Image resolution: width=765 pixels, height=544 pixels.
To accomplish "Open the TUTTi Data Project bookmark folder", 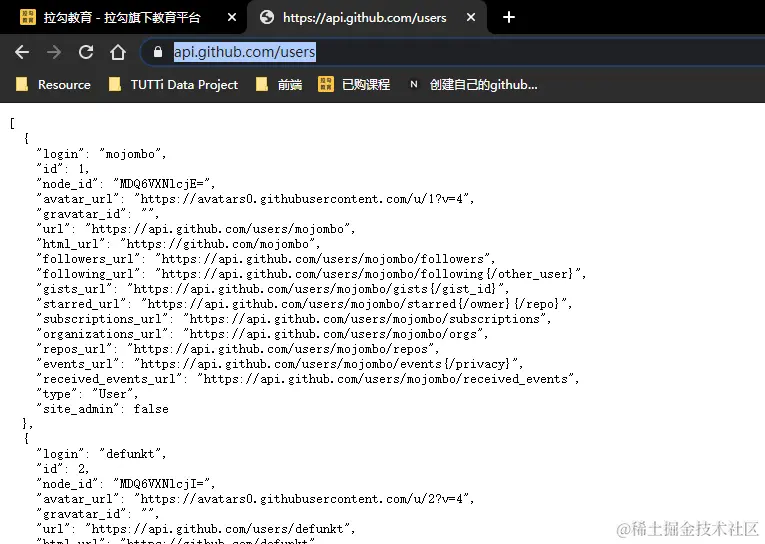I will tap(174, 85).
